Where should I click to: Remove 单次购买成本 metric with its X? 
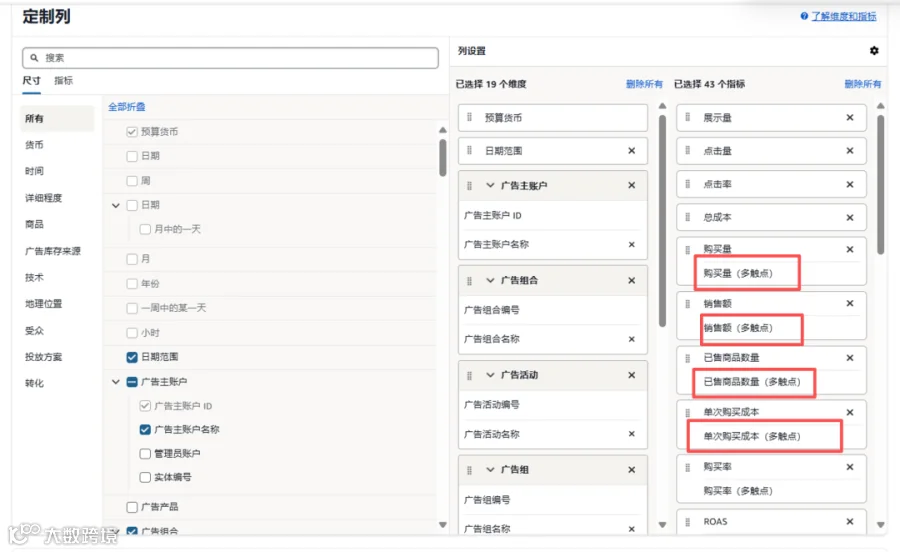(850, 412)
